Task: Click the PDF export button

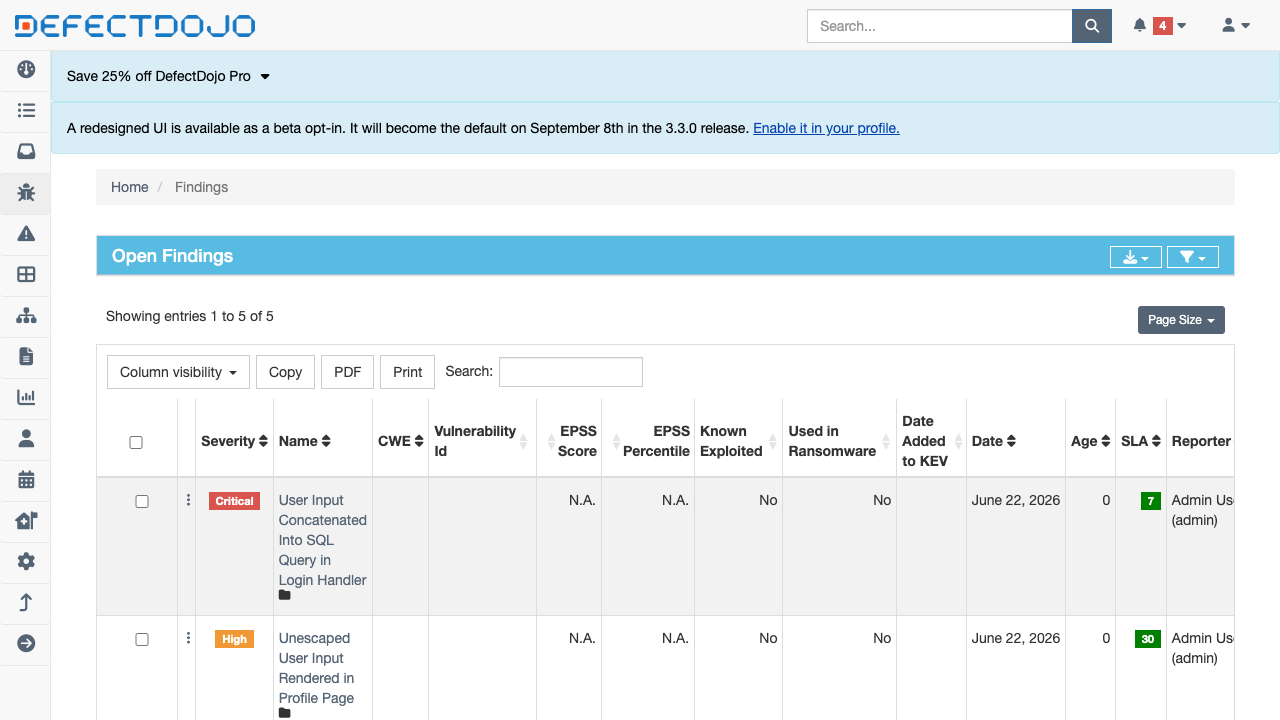Action: point(347,372)
